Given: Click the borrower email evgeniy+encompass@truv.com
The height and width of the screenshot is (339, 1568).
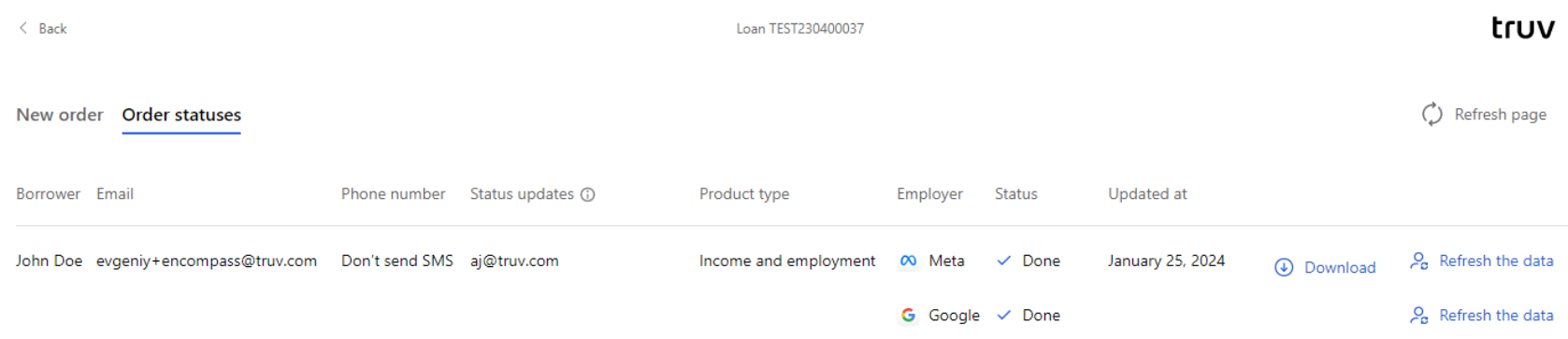Looking at the screenshot, I should [x=207, y=261].
